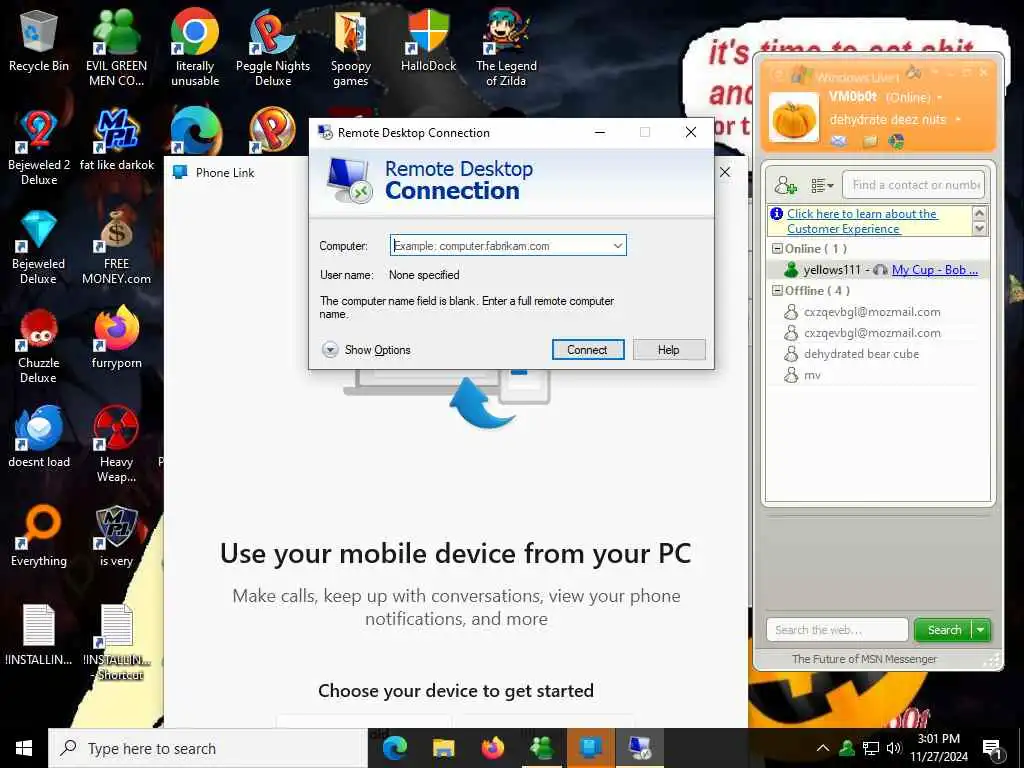
Task: Show hidden system tray icons chevron
Action: click(823, 748)
